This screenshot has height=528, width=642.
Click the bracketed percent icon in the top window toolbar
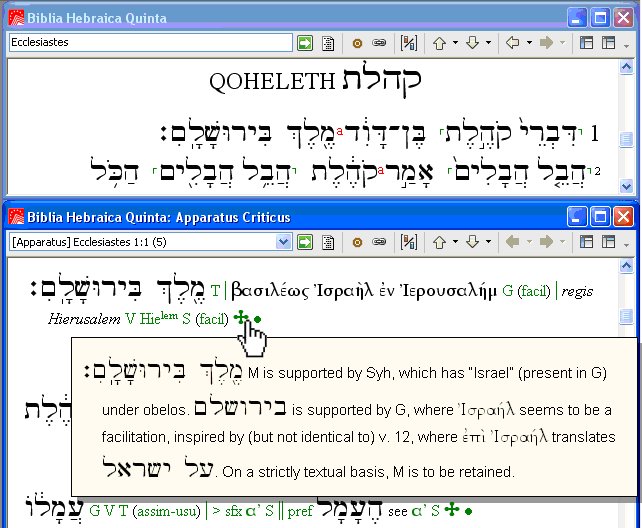coord(409,43)
